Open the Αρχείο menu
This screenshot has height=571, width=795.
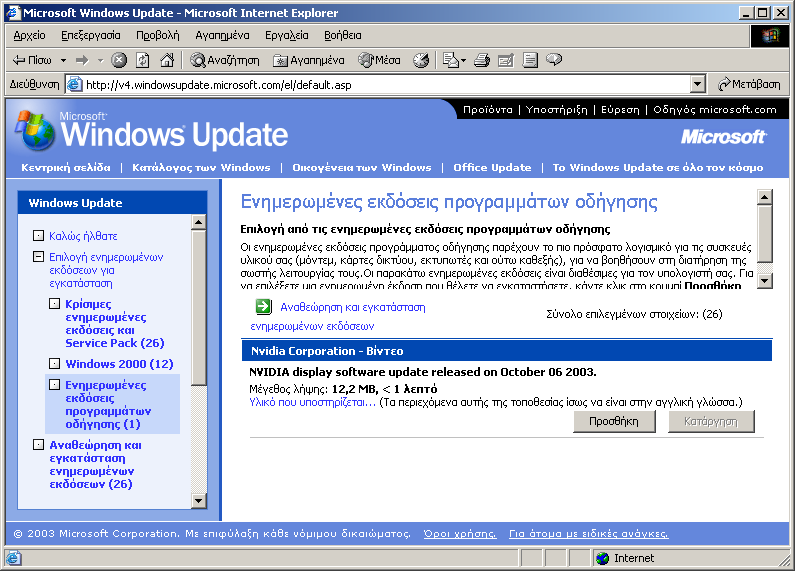point(29,35)
